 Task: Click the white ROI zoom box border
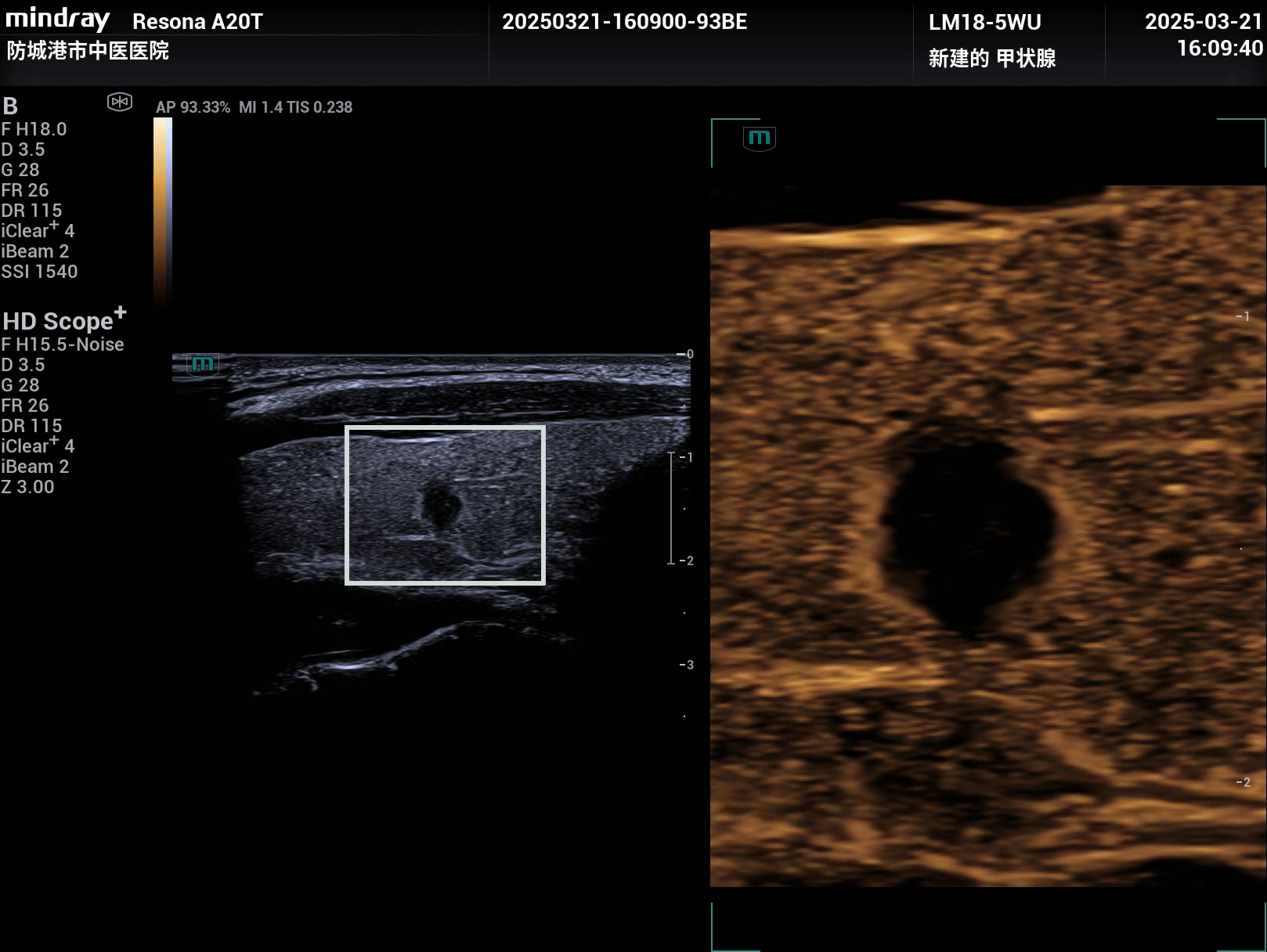coord(445,428)
